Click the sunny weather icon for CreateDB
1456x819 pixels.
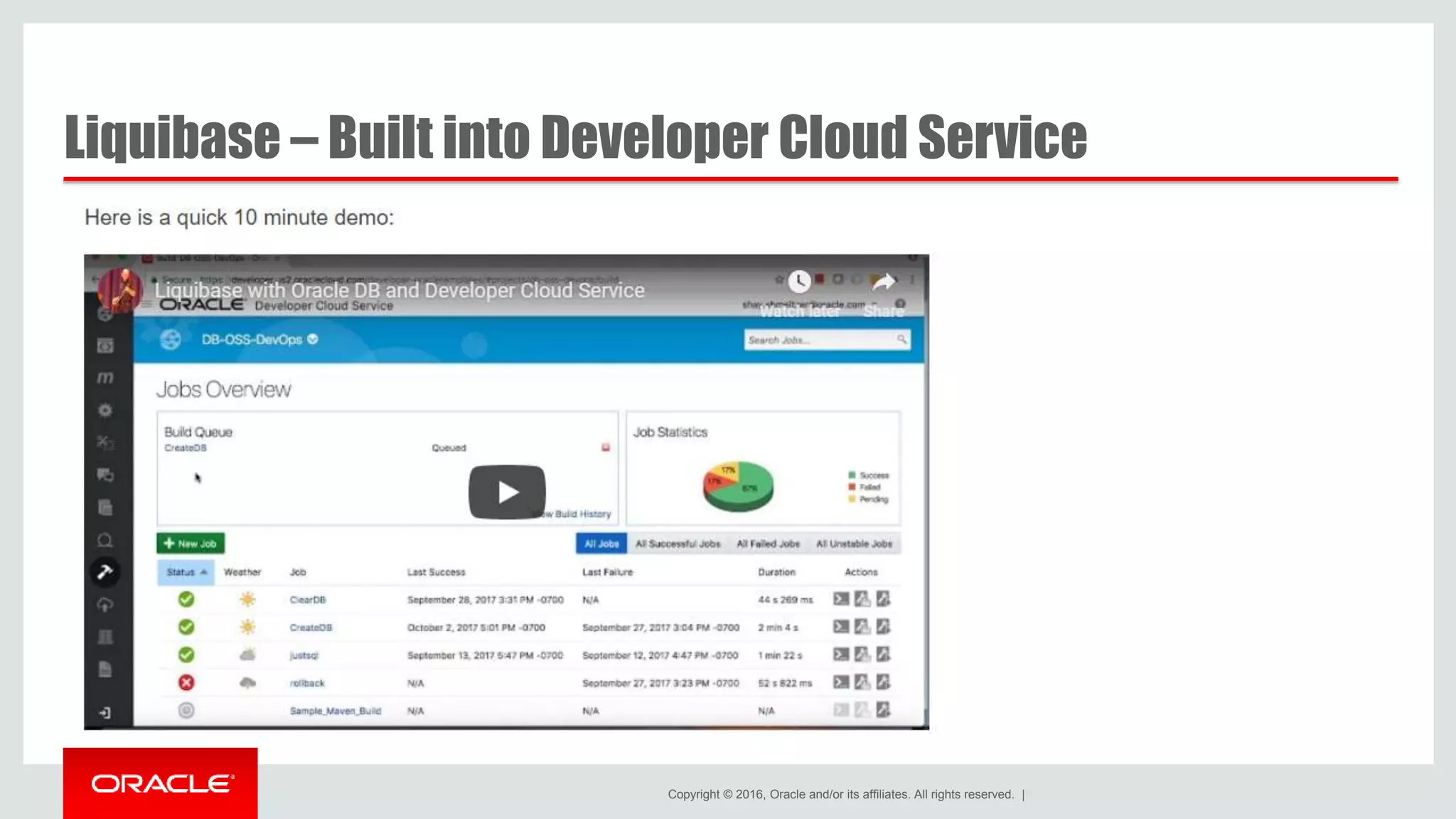click(x=247, y=627)
